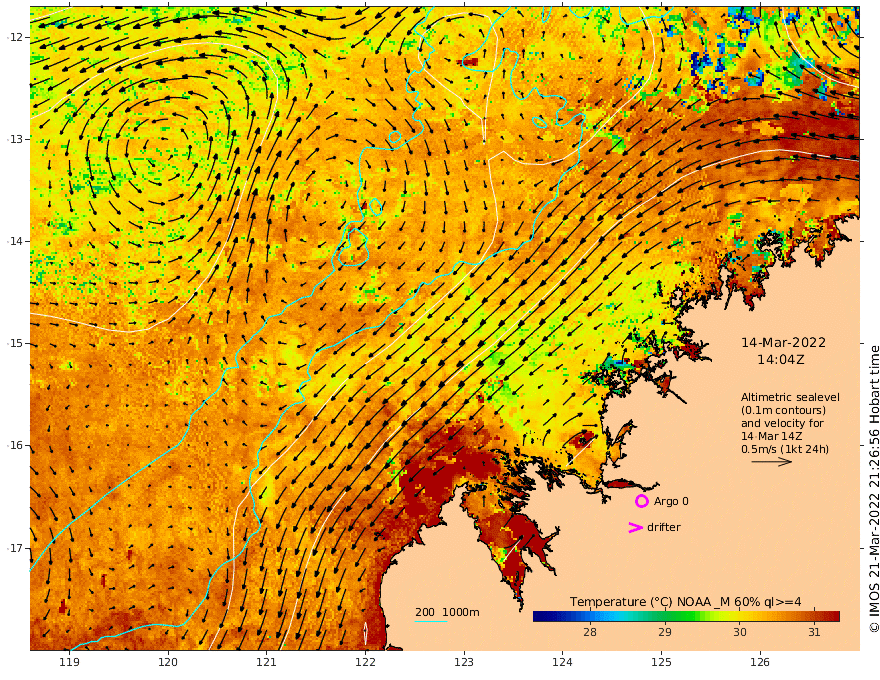Image resolution: width=880 pixels, height=680 pixels.
Task: Click the cyan 200m isobath legend line
Action: [x=430, y=621]
